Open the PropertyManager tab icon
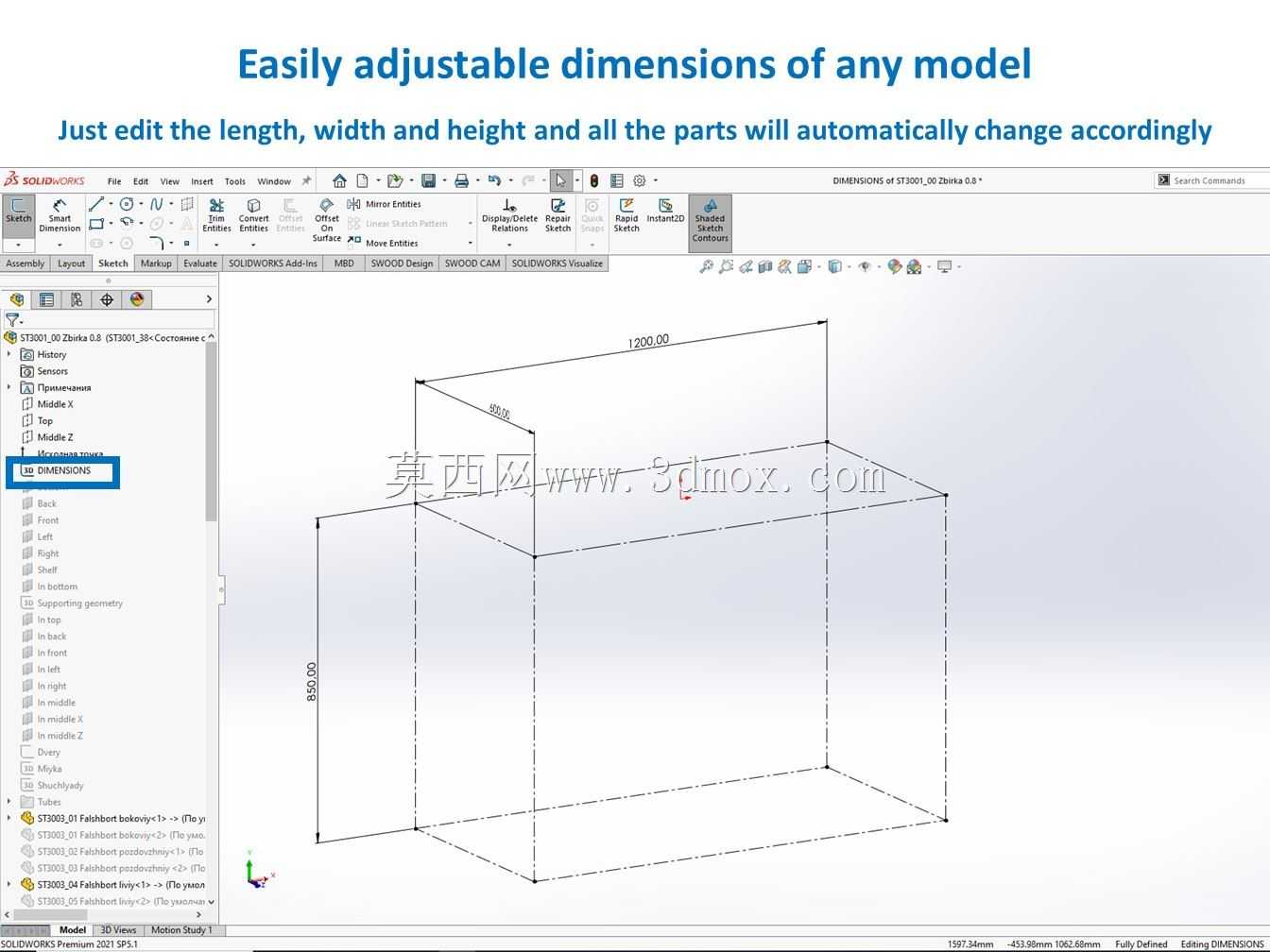 pyautogui.click(x=46, y=299)
